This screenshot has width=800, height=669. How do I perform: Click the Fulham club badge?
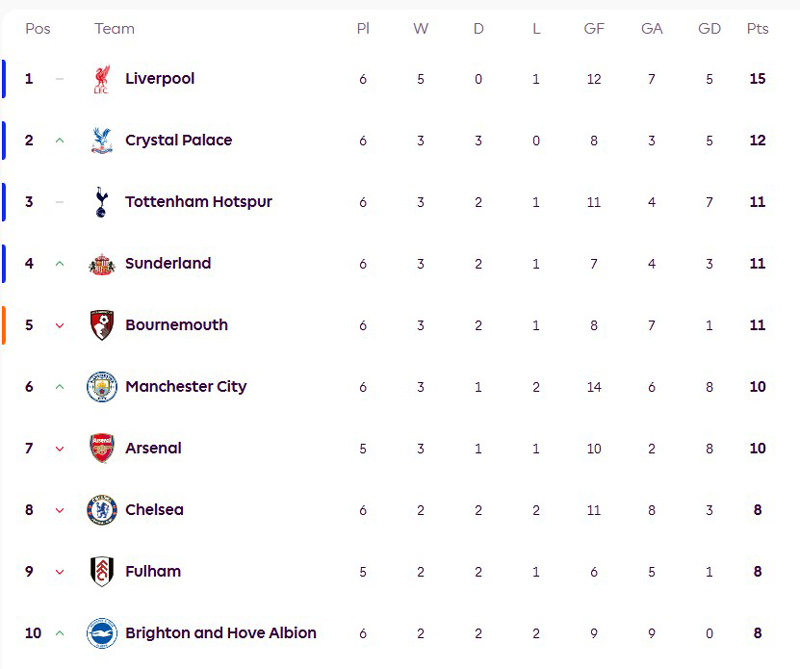pos(101,572)
